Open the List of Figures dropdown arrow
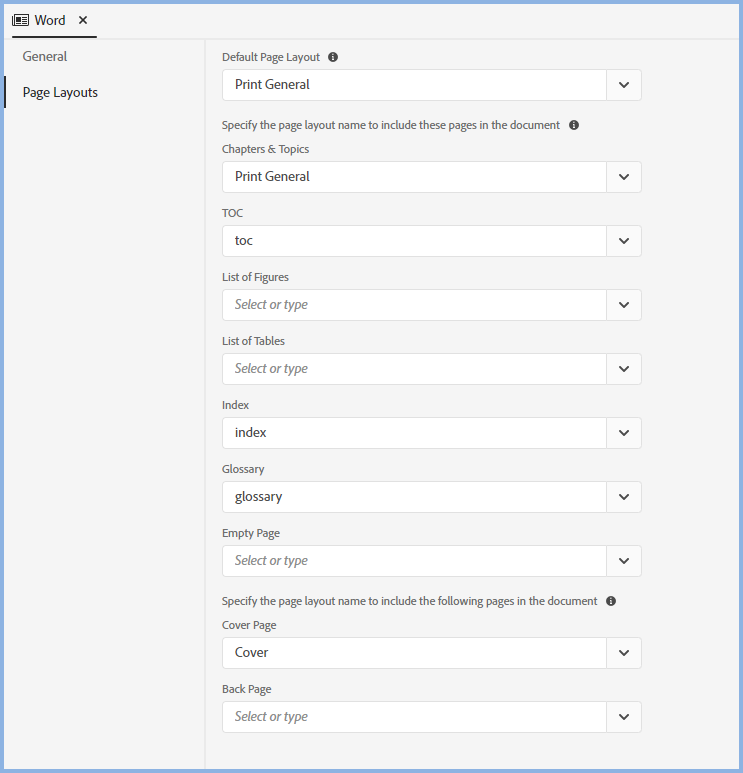The height and width of the screenshot is (773, 743). click(624, 305)
